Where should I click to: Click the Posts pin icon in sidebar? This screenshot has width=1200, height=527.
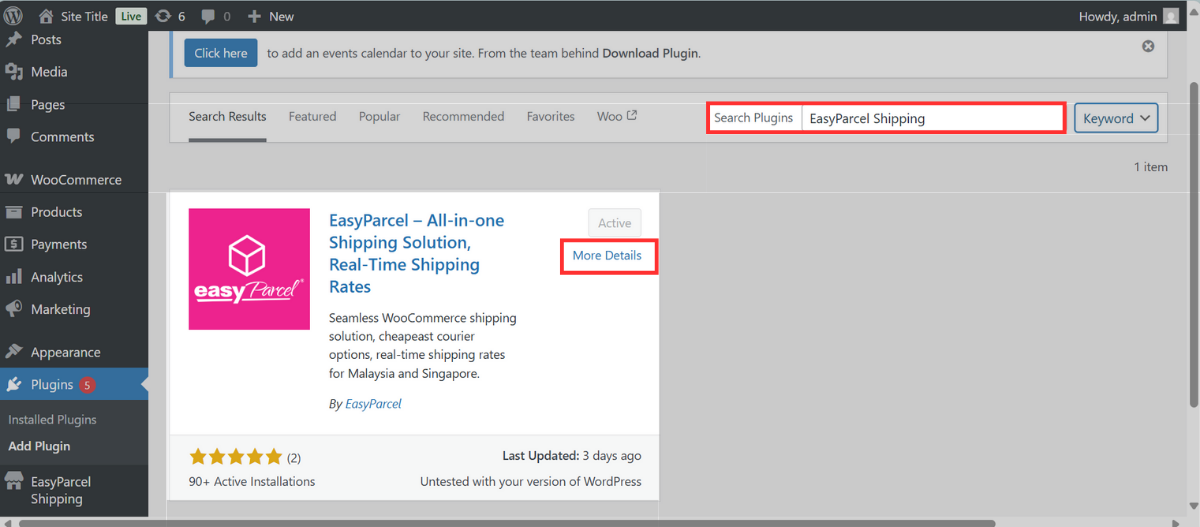(x=14, y=40)
